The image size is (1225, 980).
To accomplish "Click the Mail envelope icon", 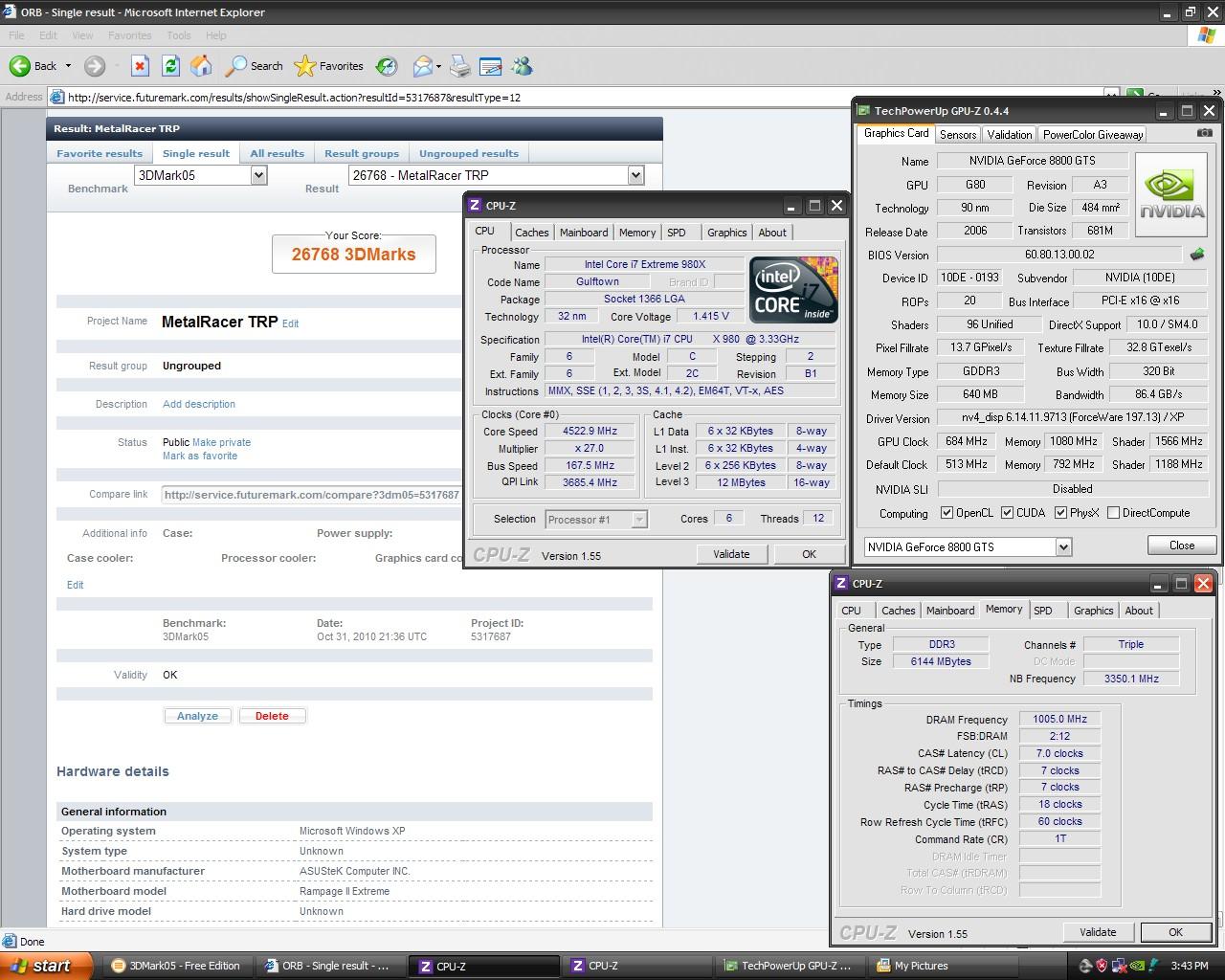I will pyautogui.click(x=422, y=66).
